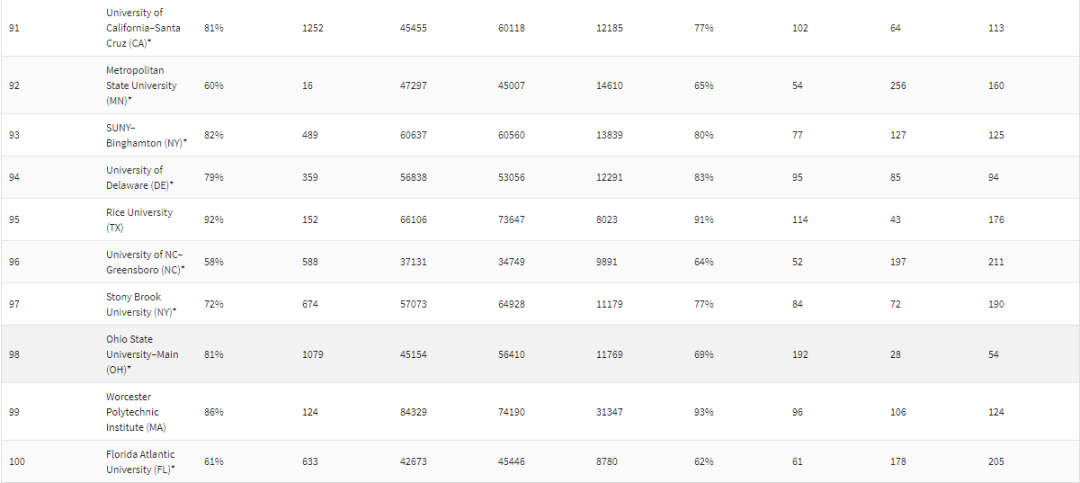The image size is (1080, 483).
Task: Open Stony Brook University (NY) entry
Action: tap(141, 304)
